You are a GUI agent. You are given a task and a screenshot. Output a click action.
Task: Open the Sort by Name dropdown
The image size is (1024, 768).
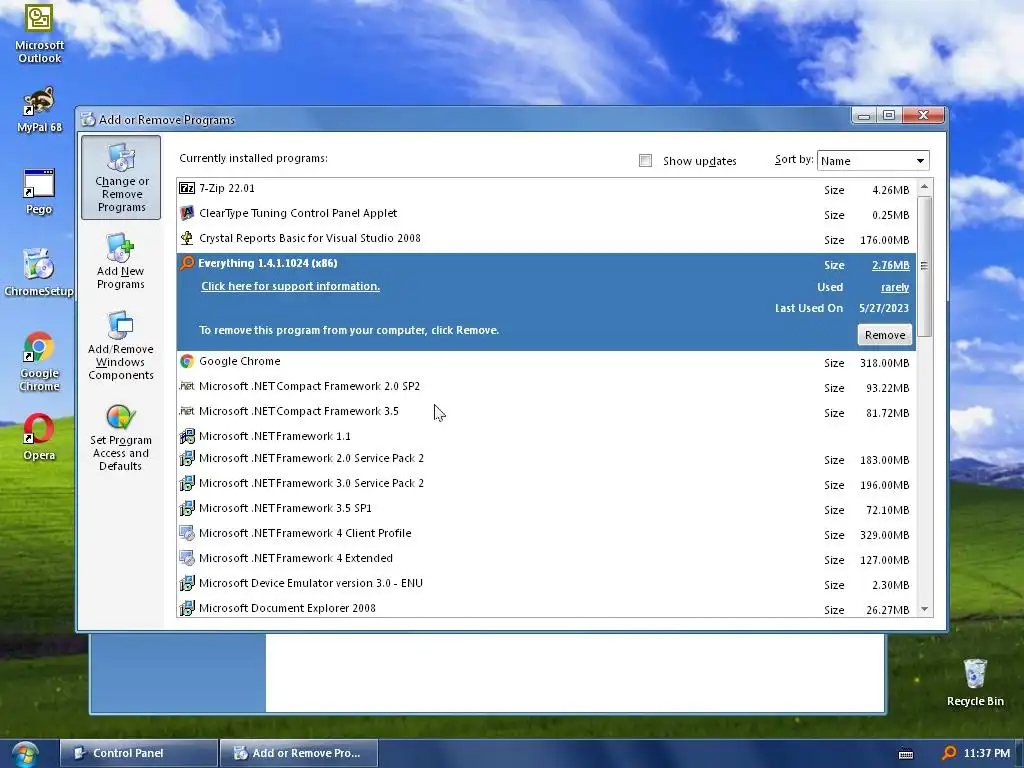(873, 161)
